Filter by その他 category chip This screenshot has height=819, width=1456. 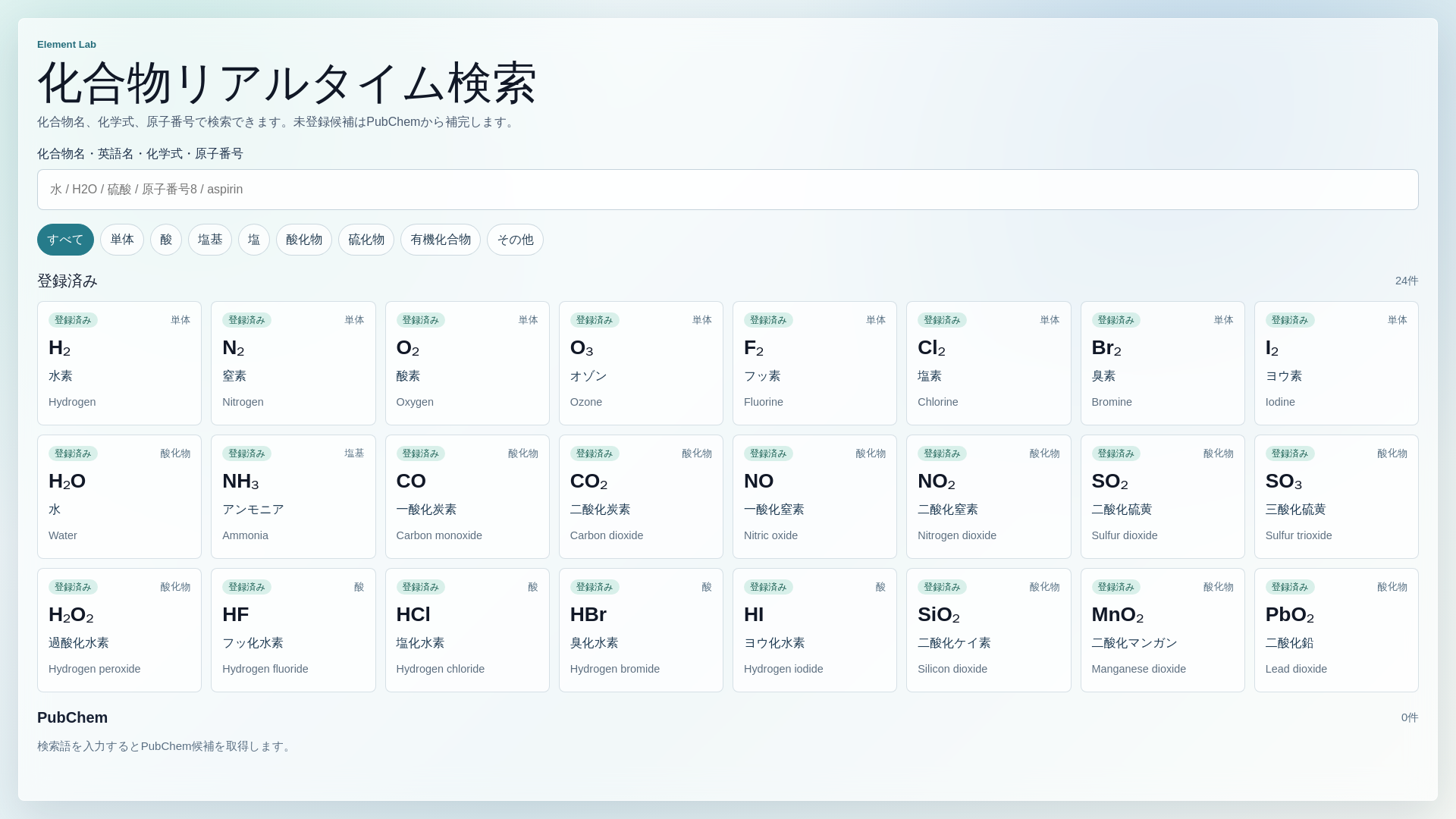(515, 240)
